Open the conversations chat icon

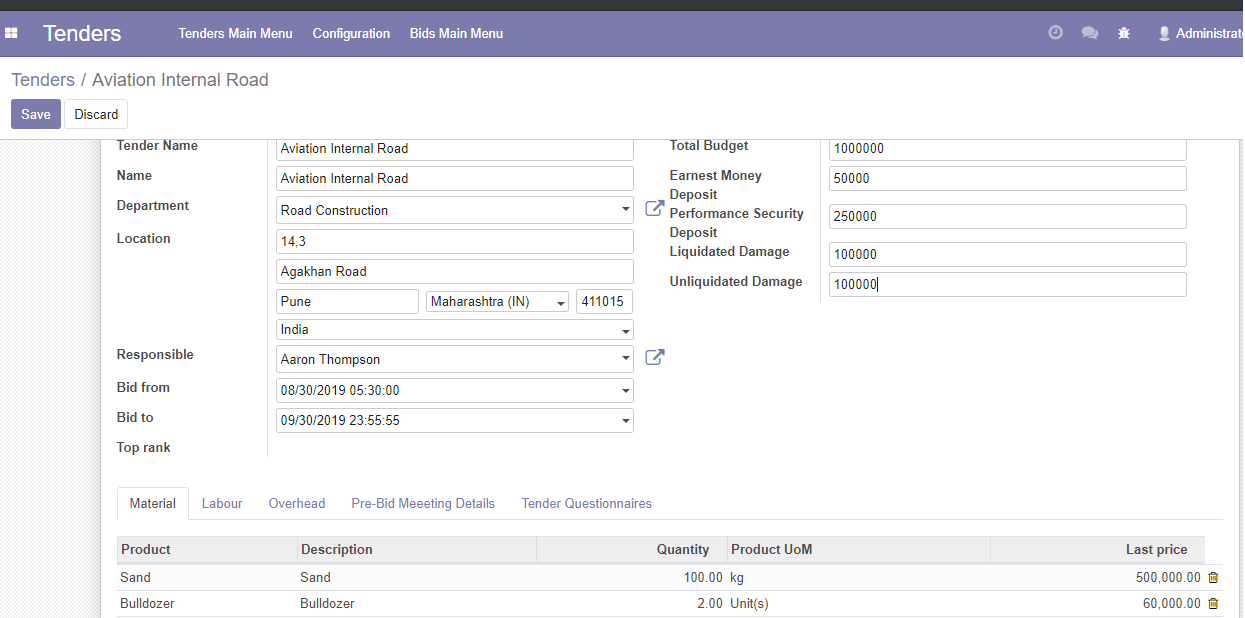(x=1090, y=33)
